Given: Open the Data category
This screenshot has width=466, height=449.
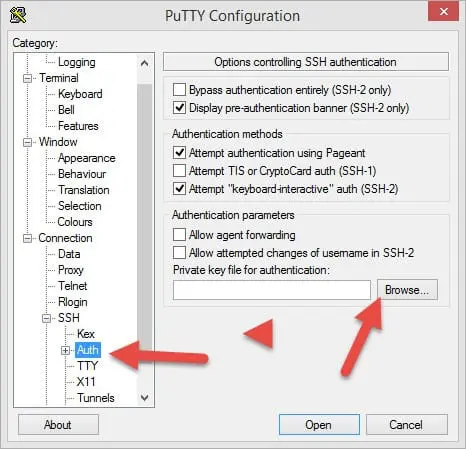Looking at the screenshot, I should point(69,254).
